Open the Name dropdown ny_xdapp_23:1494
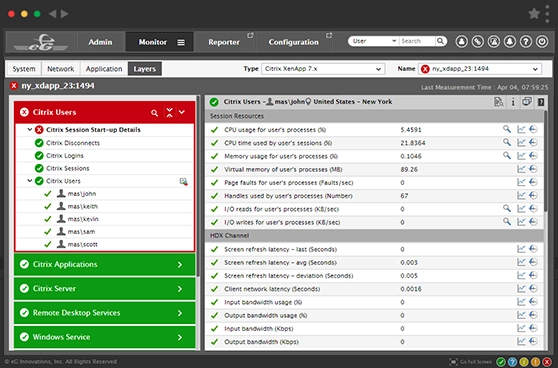Screen dimensions: 558x368 [480, 69]
